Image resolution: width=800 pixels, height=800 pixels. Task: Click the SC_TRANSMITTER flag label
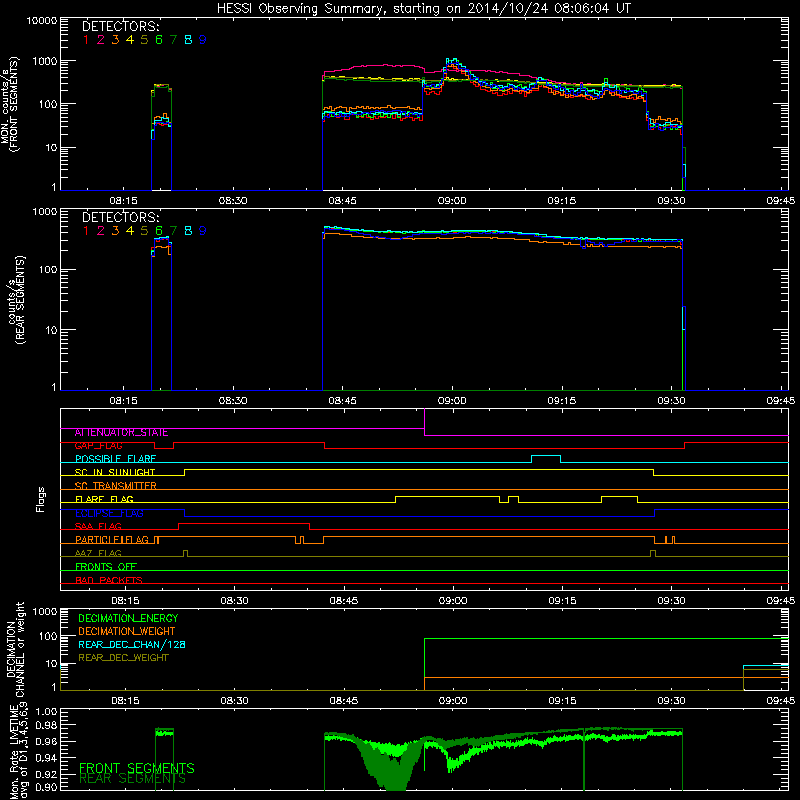coord(116,485)
